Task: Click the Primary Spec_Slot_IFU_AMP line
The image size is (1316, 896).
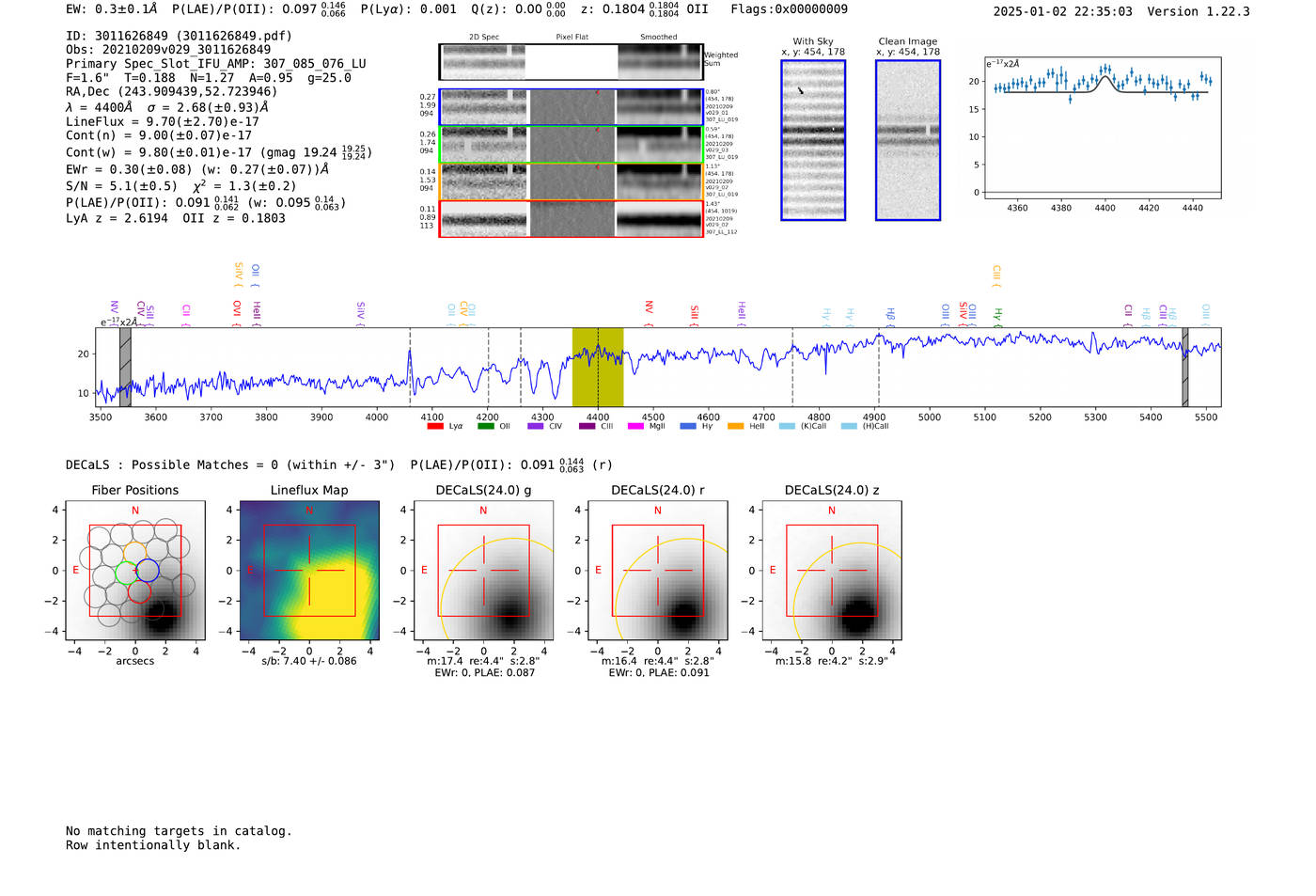Action: click(216, 64)
